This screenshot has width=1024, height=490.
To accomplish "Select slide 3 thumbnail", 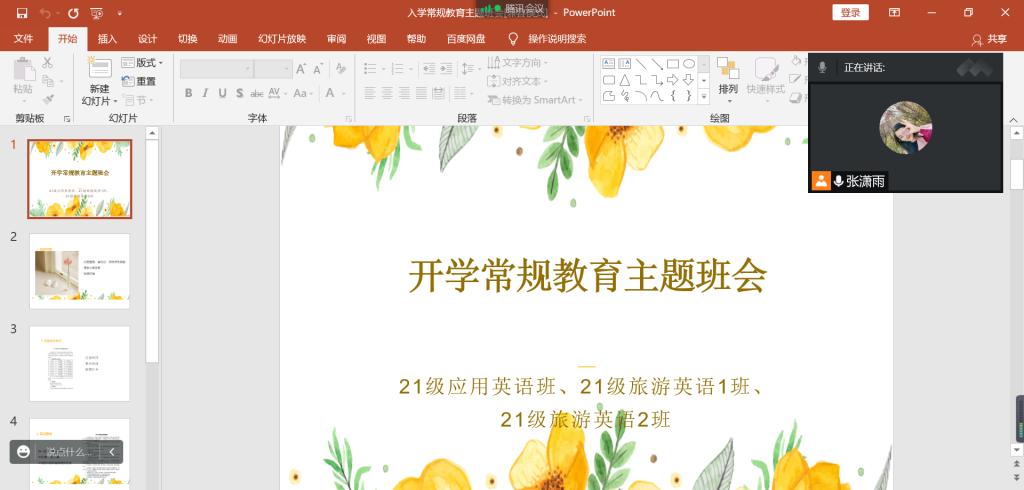I will pos(80,363).
